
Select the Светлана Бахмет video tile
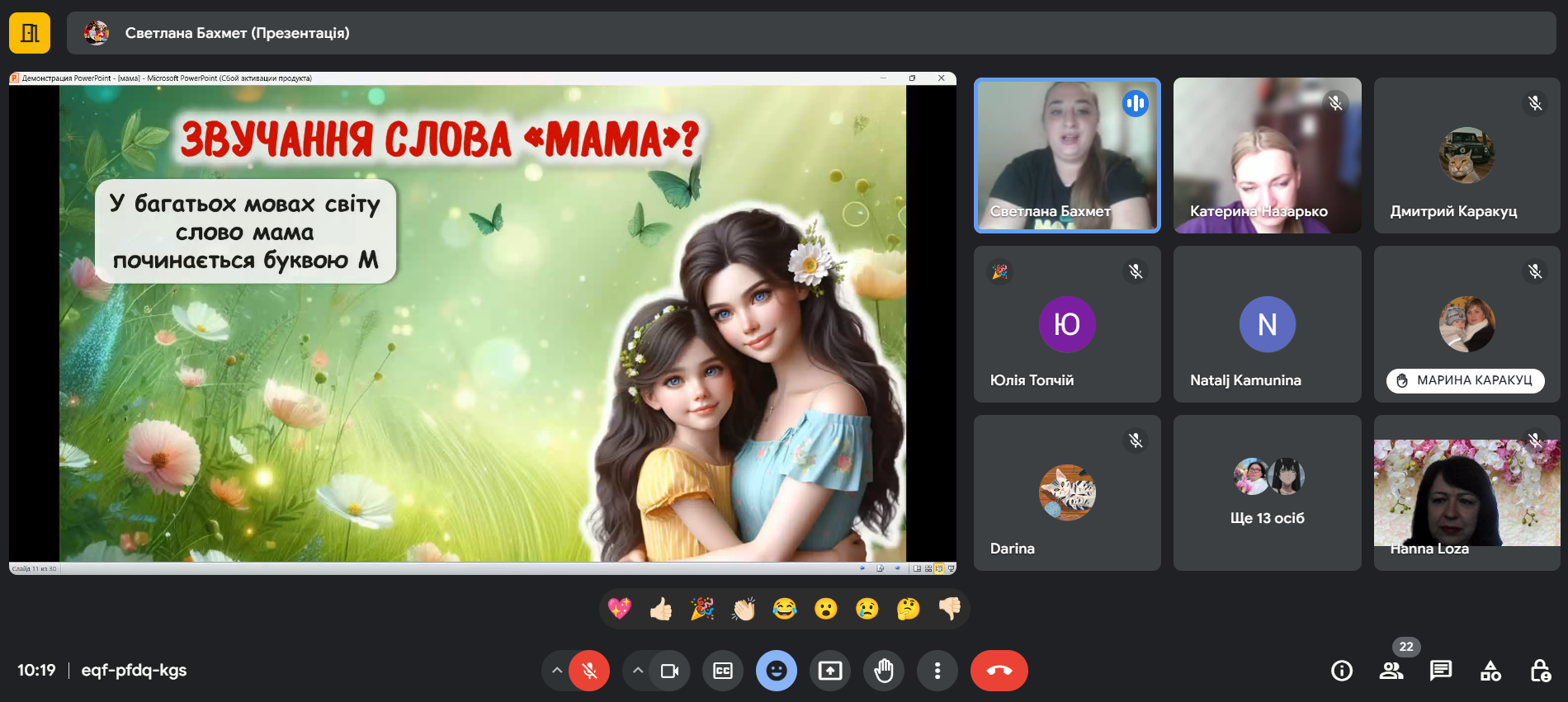[1067, 156]
